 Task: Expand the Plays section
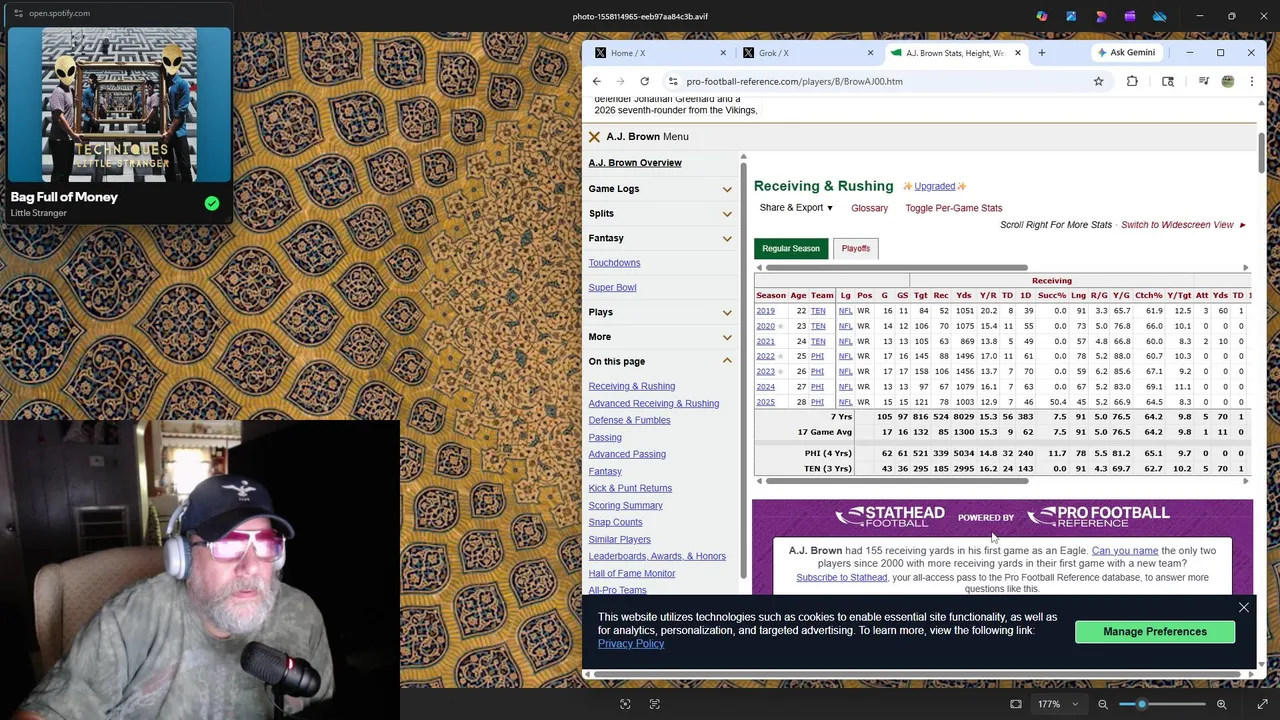[660, 312]
